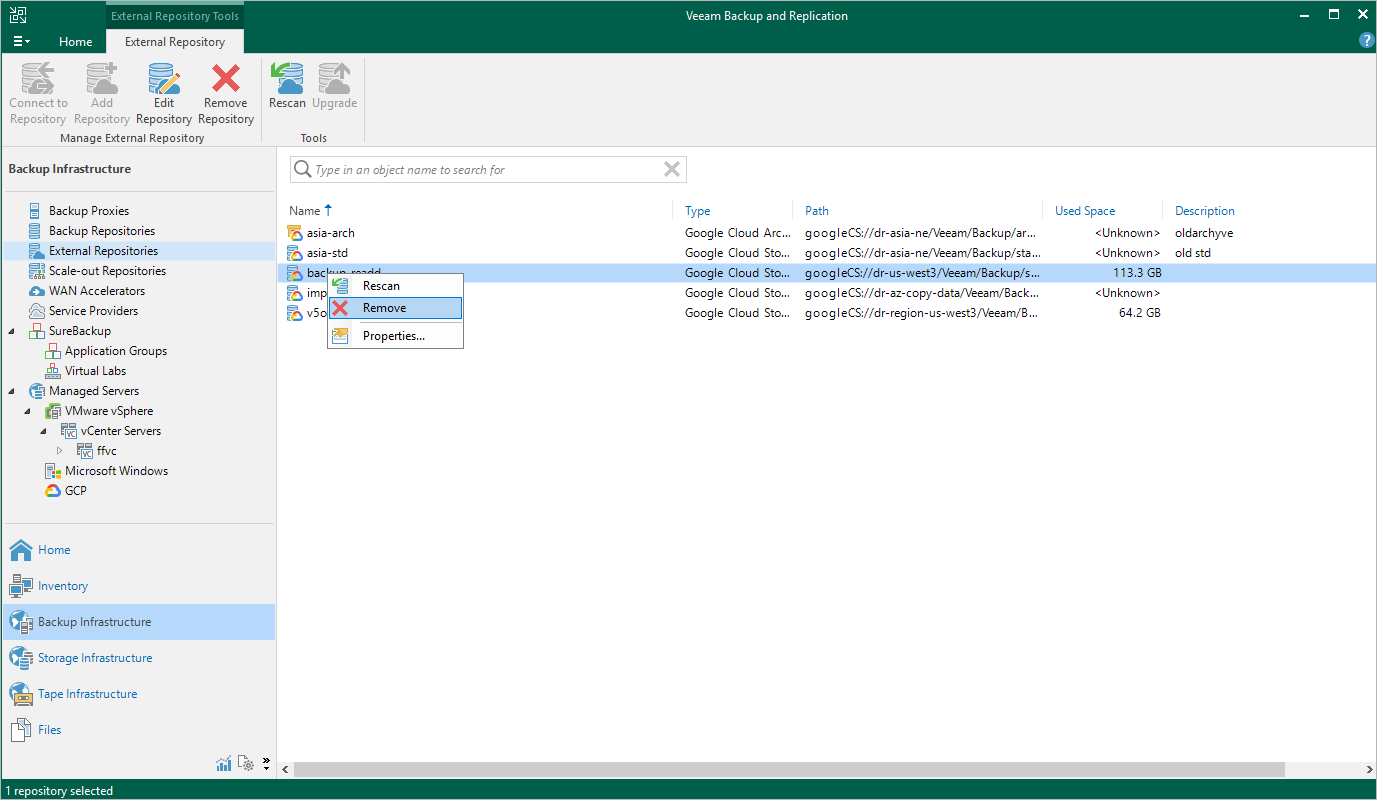1377x800 pixels.
Task: Sort by the Path column header
Action: [817, 211]
